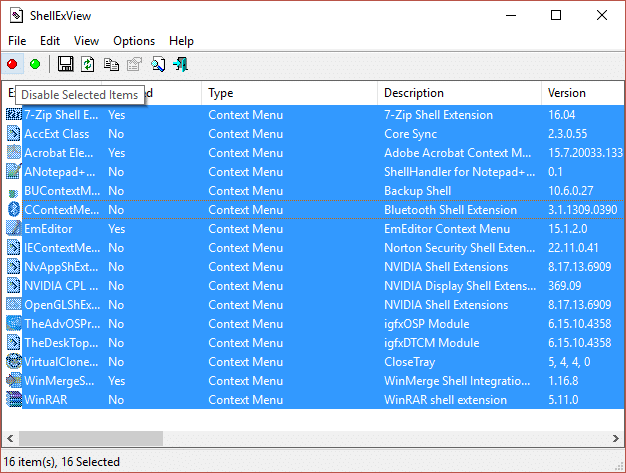Click the Copy Selected Items toolbar icon
This screenshot has width=626, height=473.
coord(111,64)
